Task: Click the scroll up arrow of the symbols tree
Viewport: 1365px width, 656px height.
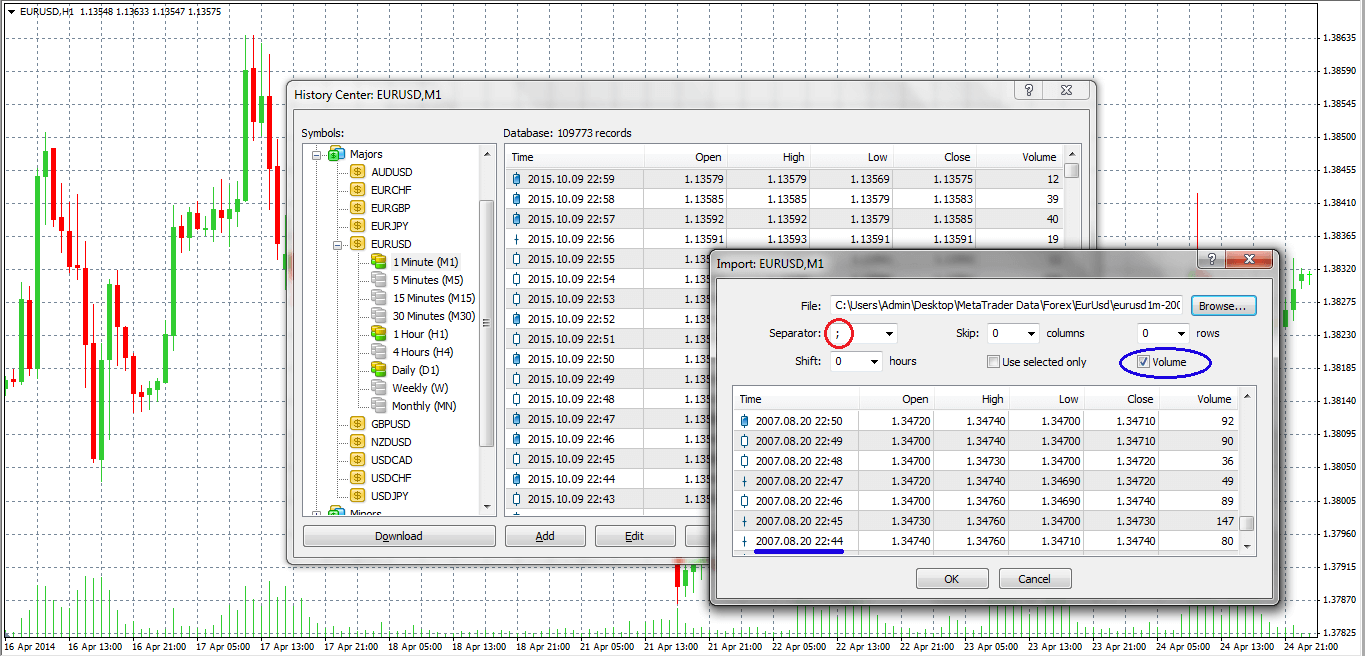Action: [487, 154]
